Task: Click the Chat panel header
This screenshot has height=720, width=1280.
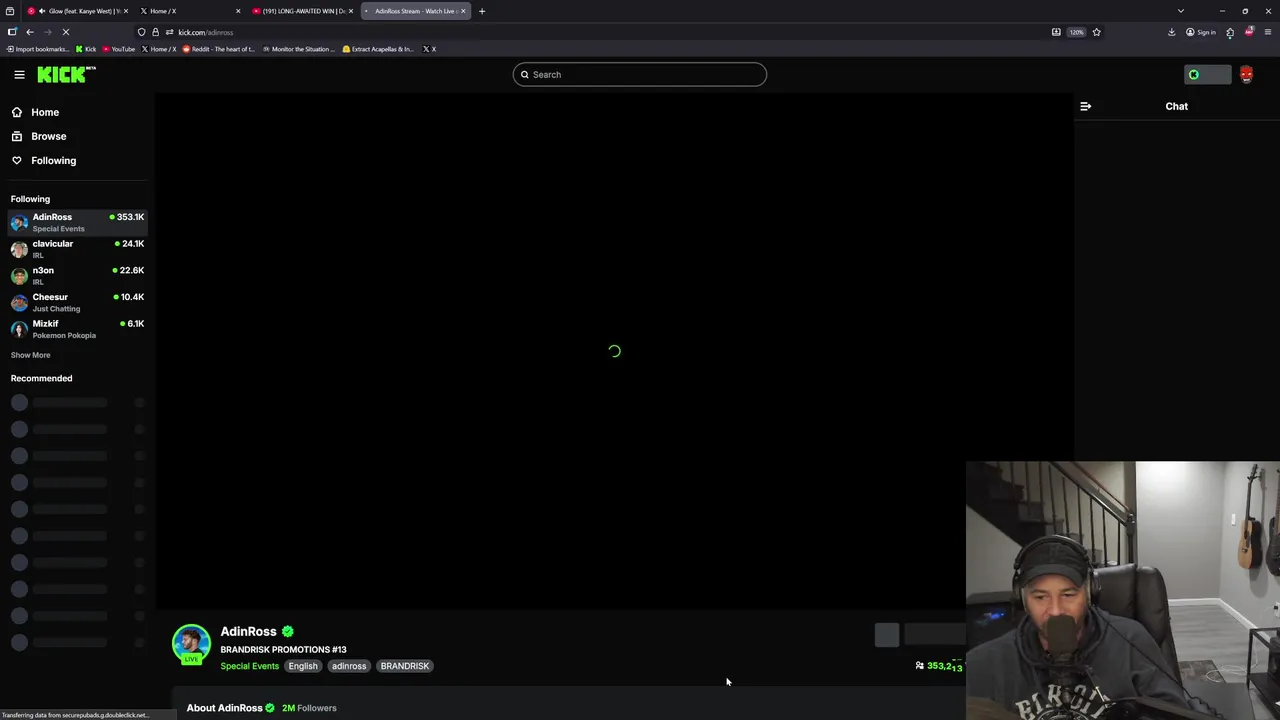Action: pos(1176,106)
